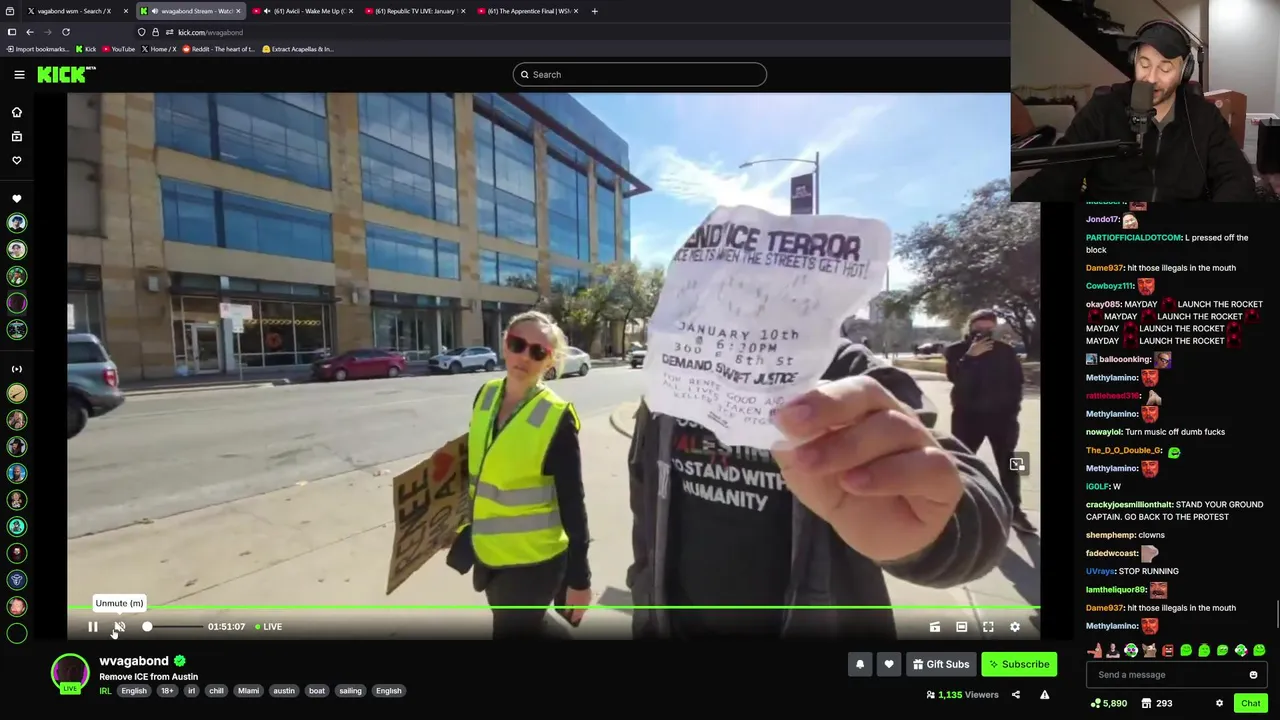Image resolution: width=1280 pixels, height=720 pixels.
Task: Click the green Subscribe button
Action: click(1019, 664)
